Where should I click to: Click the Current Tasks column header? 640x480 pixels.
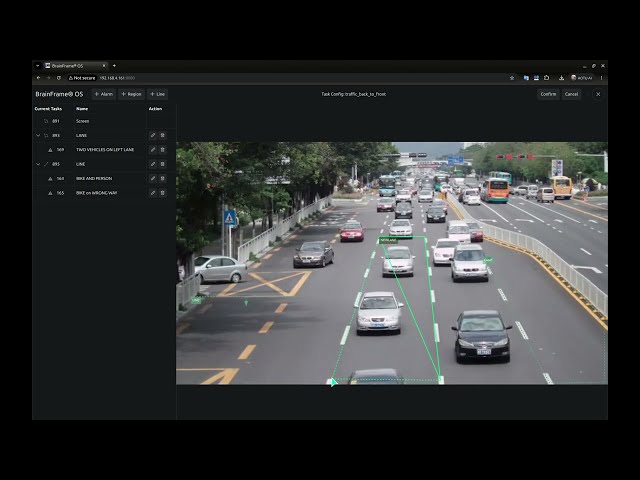[x=48, y=109]
